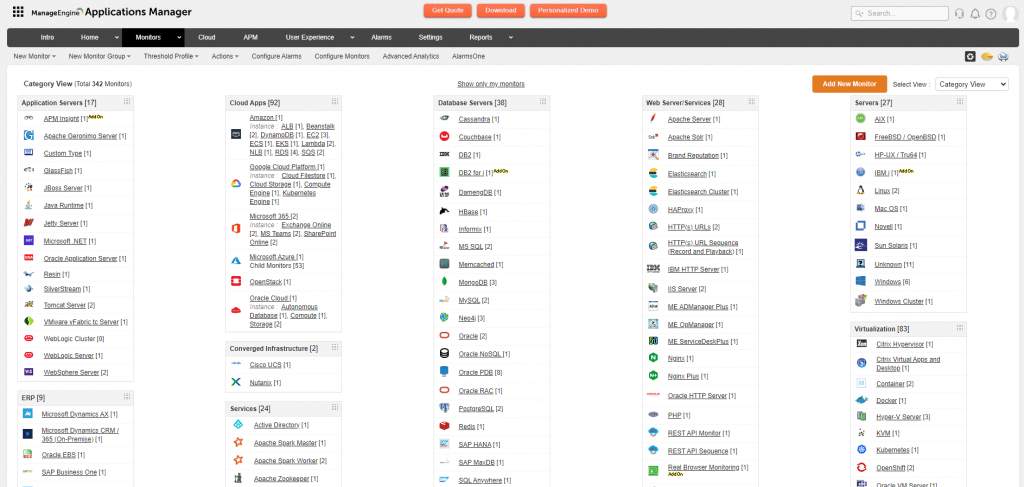
Task: Open the WebSphere Server link
Action: pyautogui.click(x=71, y=372)
